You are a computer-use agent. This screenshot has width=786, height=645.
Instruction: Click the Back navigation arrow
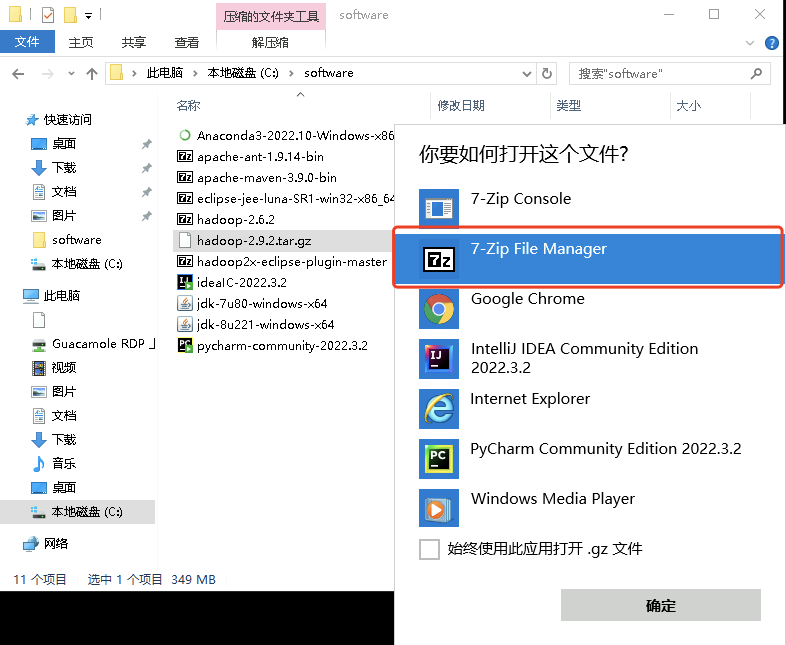pos(18,74)
